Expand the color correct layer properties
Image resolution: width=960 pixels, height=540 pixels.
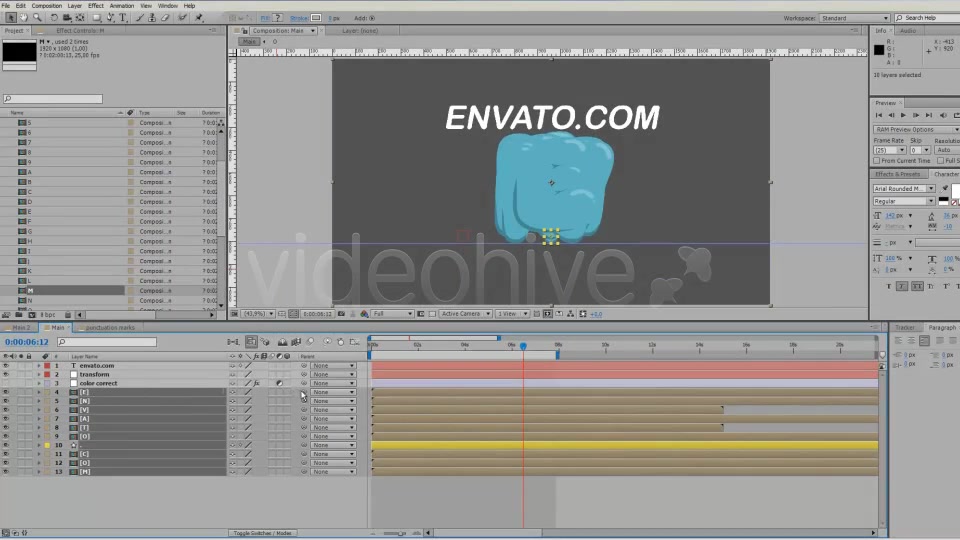click(39, 383)
